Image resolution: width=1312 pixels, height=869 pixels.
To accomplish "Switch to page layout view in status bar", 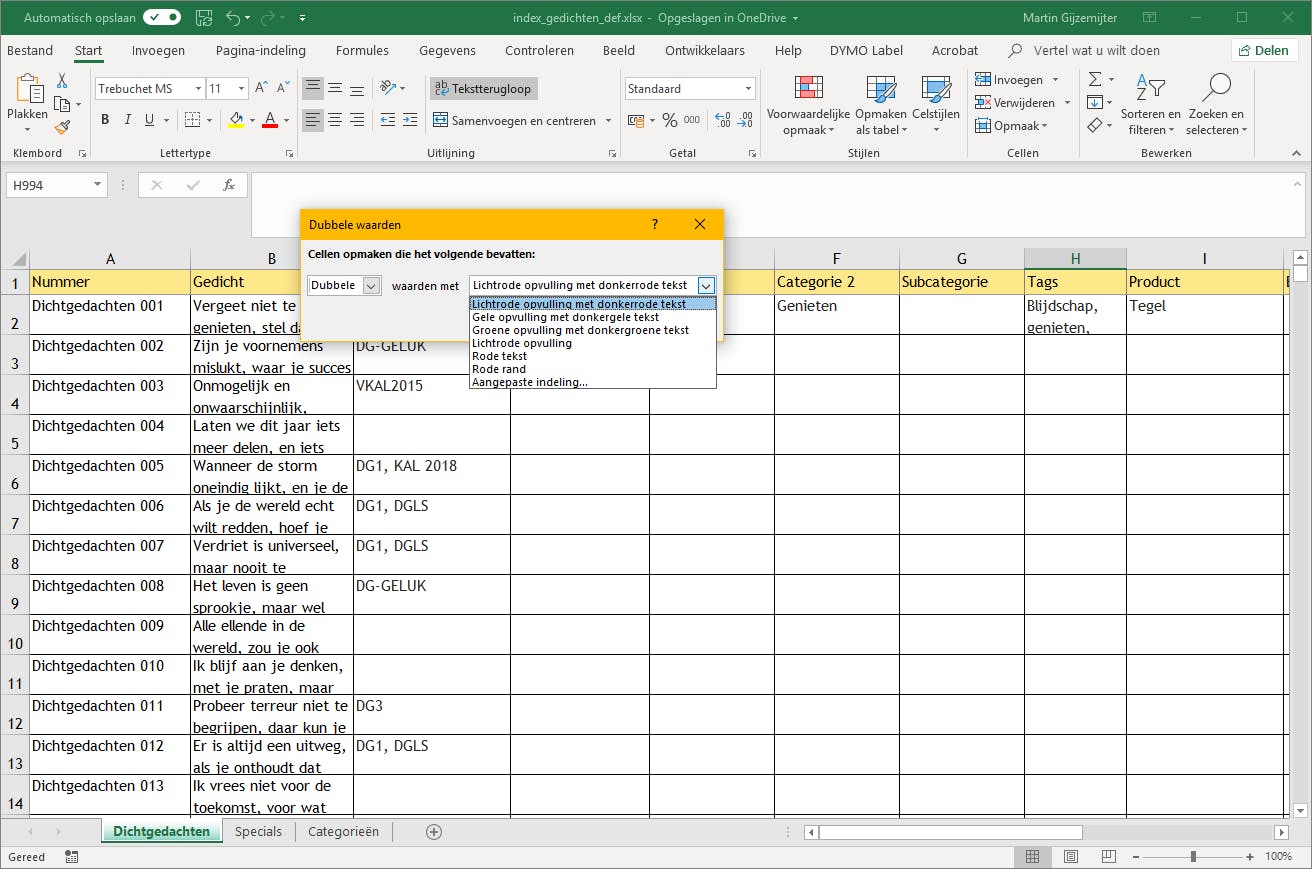I will click(x=1071, y=857).
